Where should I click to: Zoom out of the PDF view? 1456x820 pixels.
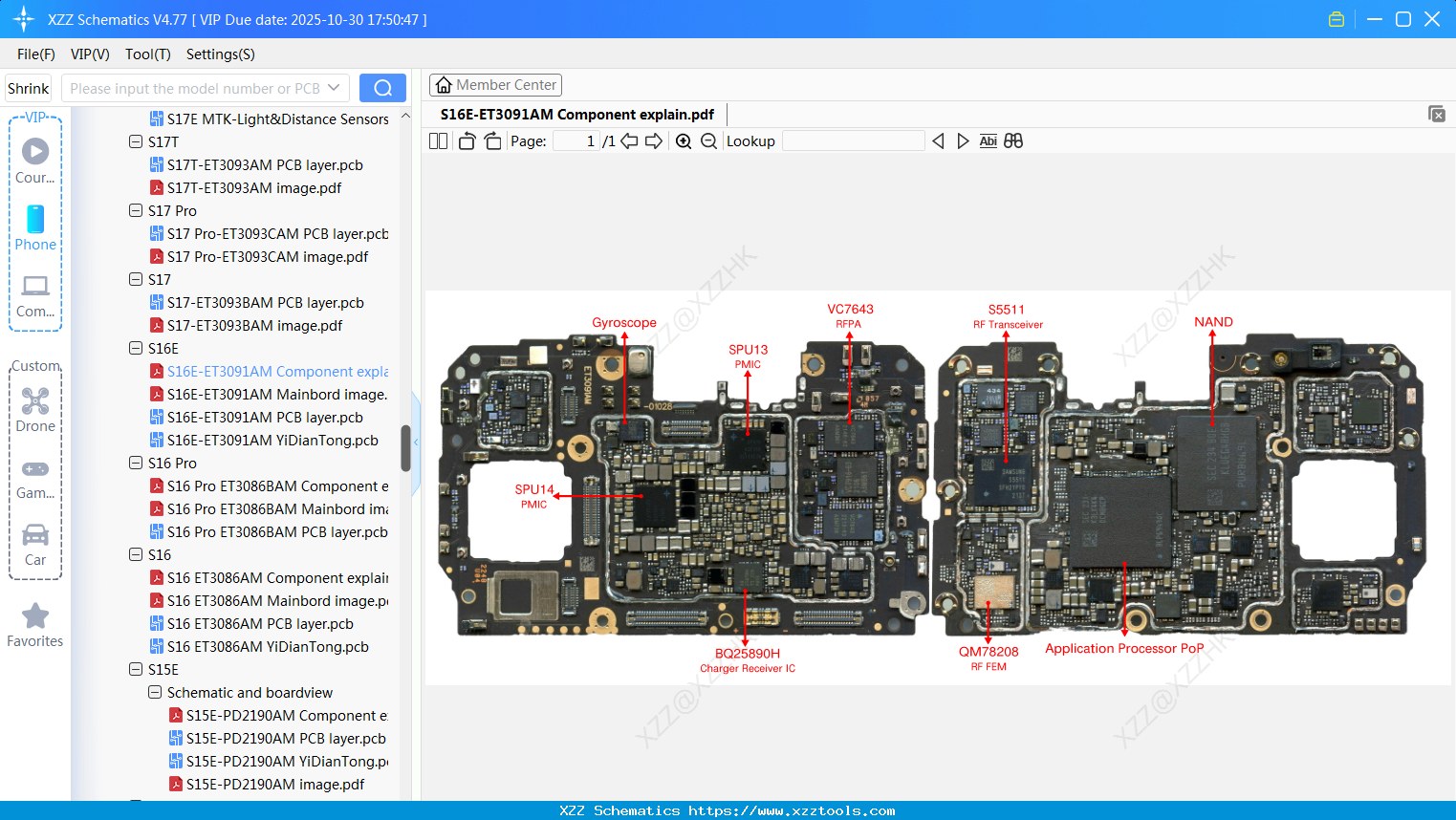tap(707, 140)
